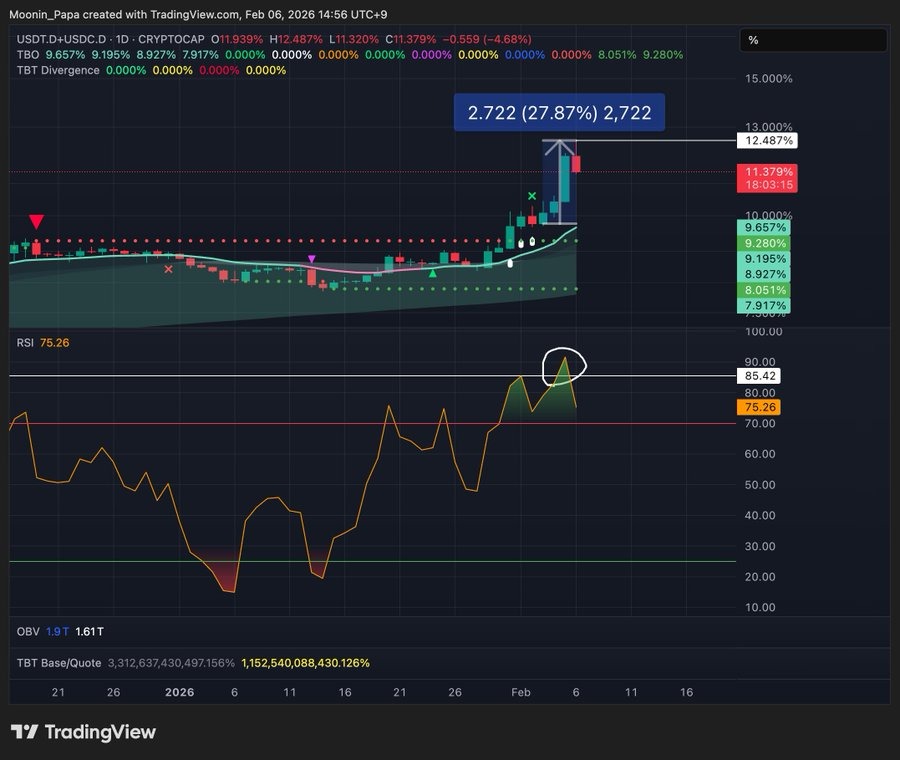This screenshot has width=900, height=760.
Task: Click the green X signal marker
Action: (534, 197)
